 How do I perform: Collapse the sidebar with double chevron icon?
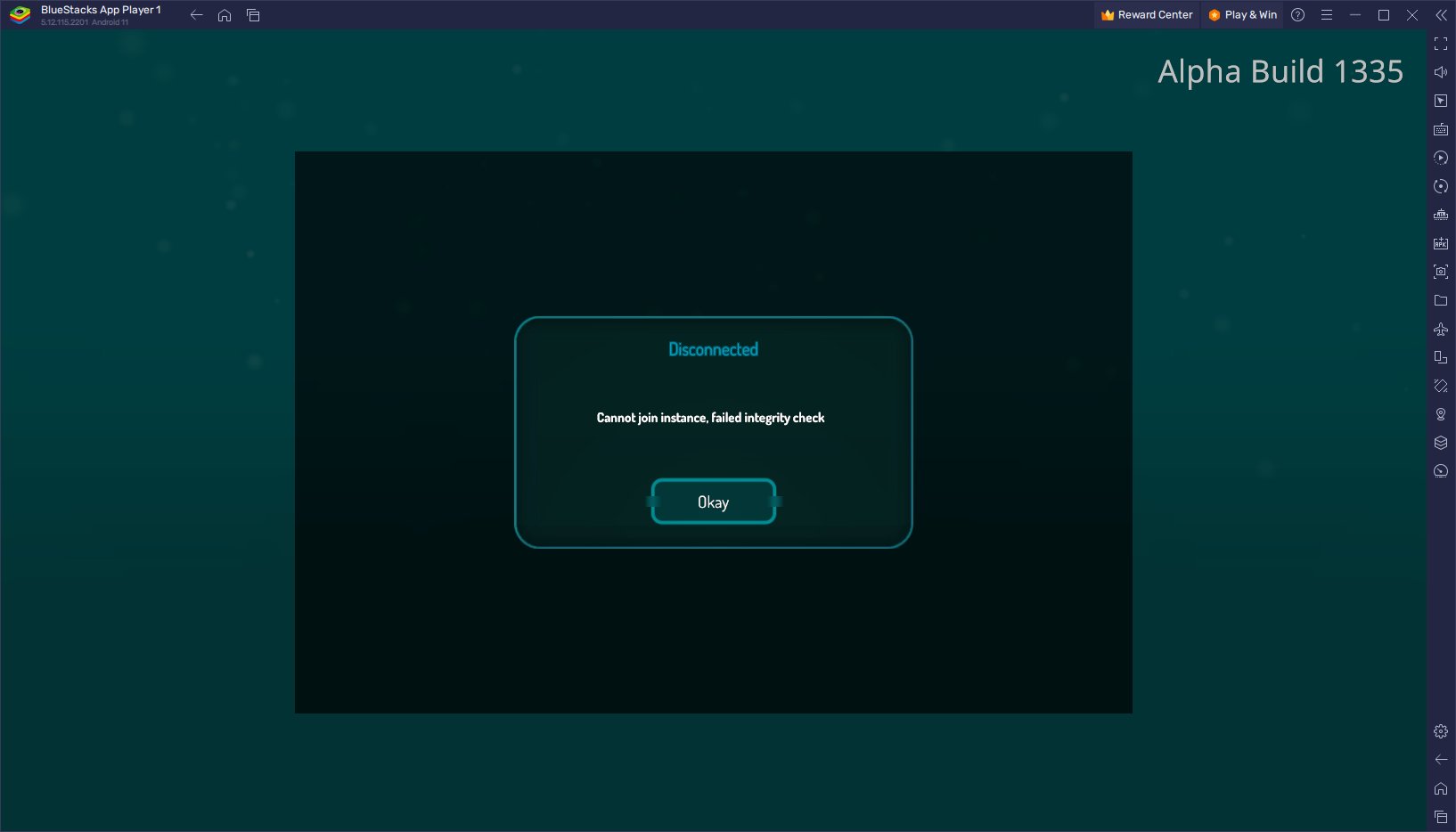coord(1441,15)
